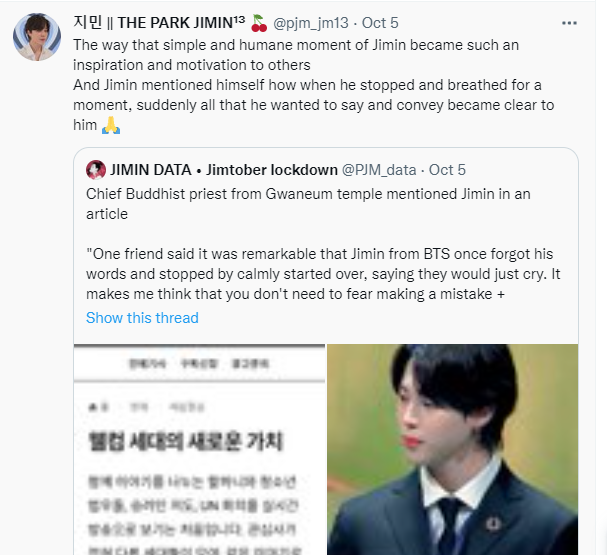Open the @PJM_data handle in quoted tweet
Image resolution: width=607 pixels, height=555 pixels.
pyautogui.click(x=379, y=170)
